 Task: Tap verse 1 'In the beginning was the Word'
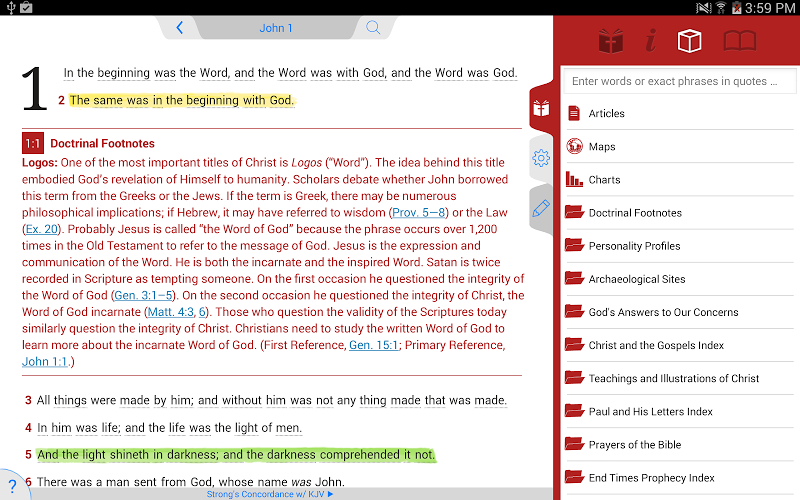[x=290, y=72]
